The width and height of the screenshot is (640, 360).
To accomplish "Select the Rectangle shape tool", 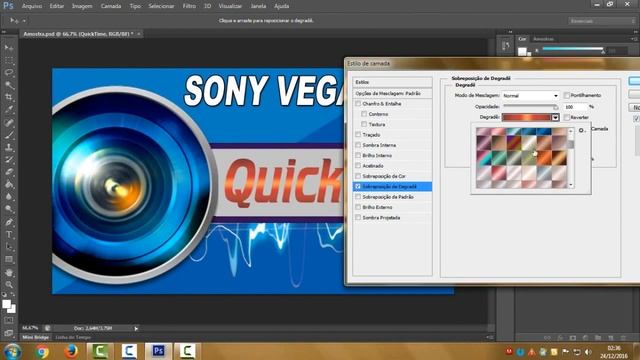I will (x=9, y=259).
